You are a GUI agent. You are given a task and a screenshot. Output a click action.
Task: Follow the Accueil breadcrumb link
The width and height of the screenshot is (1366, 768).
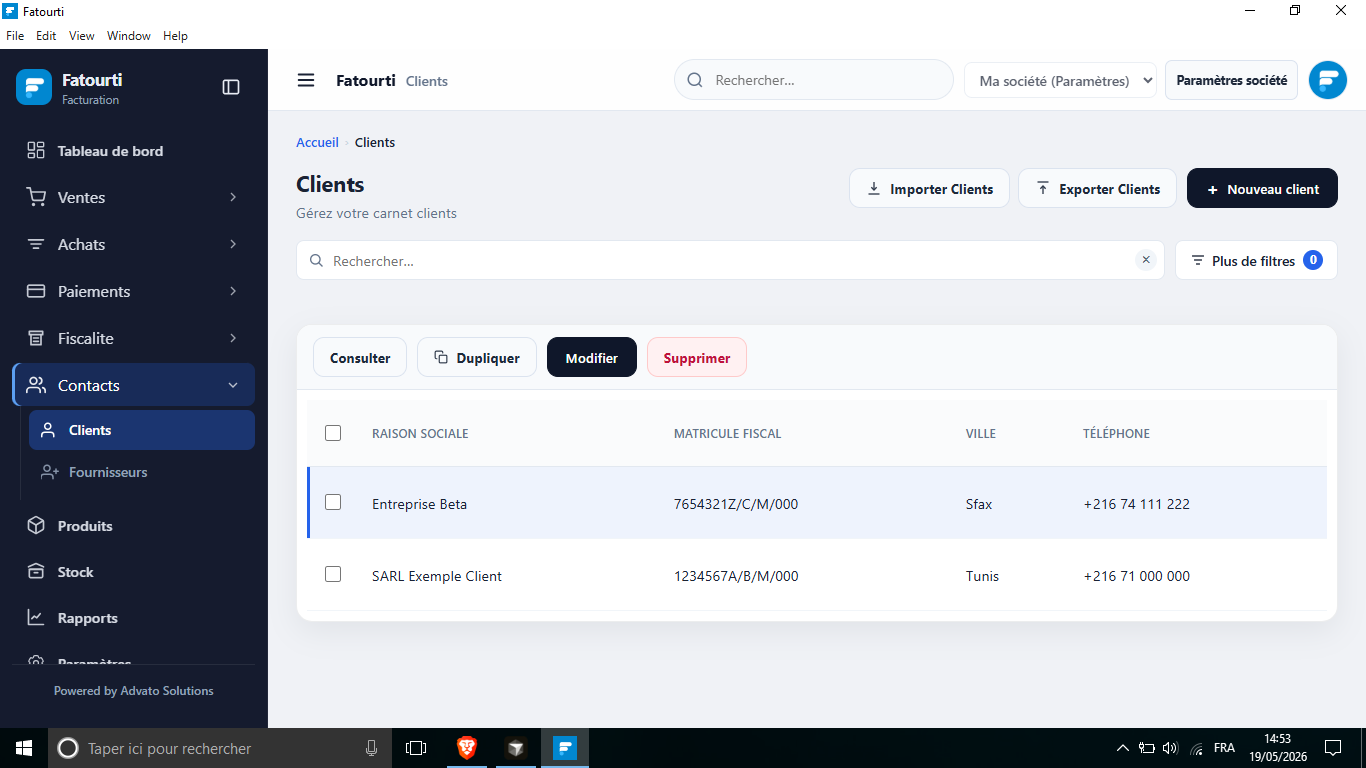point(317,142)
